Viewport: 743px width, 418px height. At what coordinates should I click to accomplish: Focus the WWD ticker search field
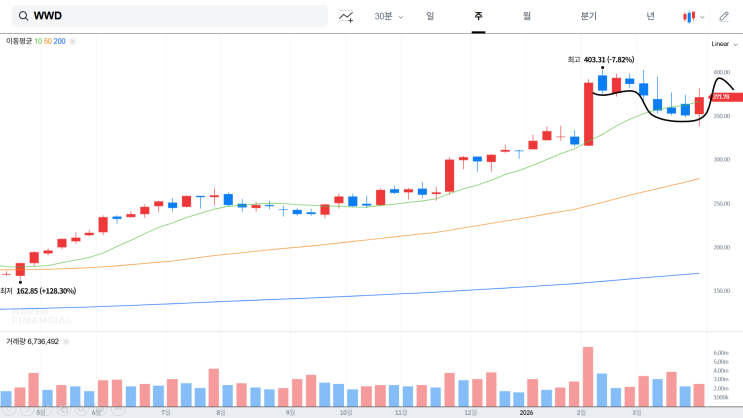click(x=170, y=16)
